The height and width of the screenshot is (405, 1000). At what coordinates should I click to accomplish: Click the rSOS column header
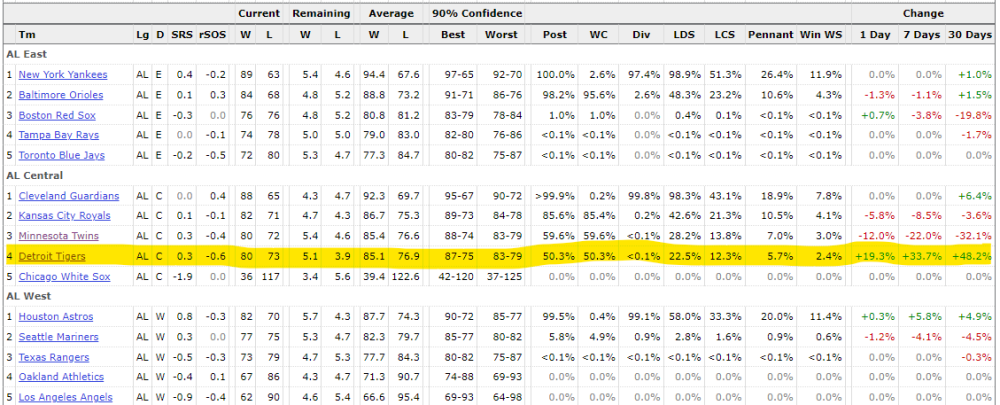tap(213, 35)
